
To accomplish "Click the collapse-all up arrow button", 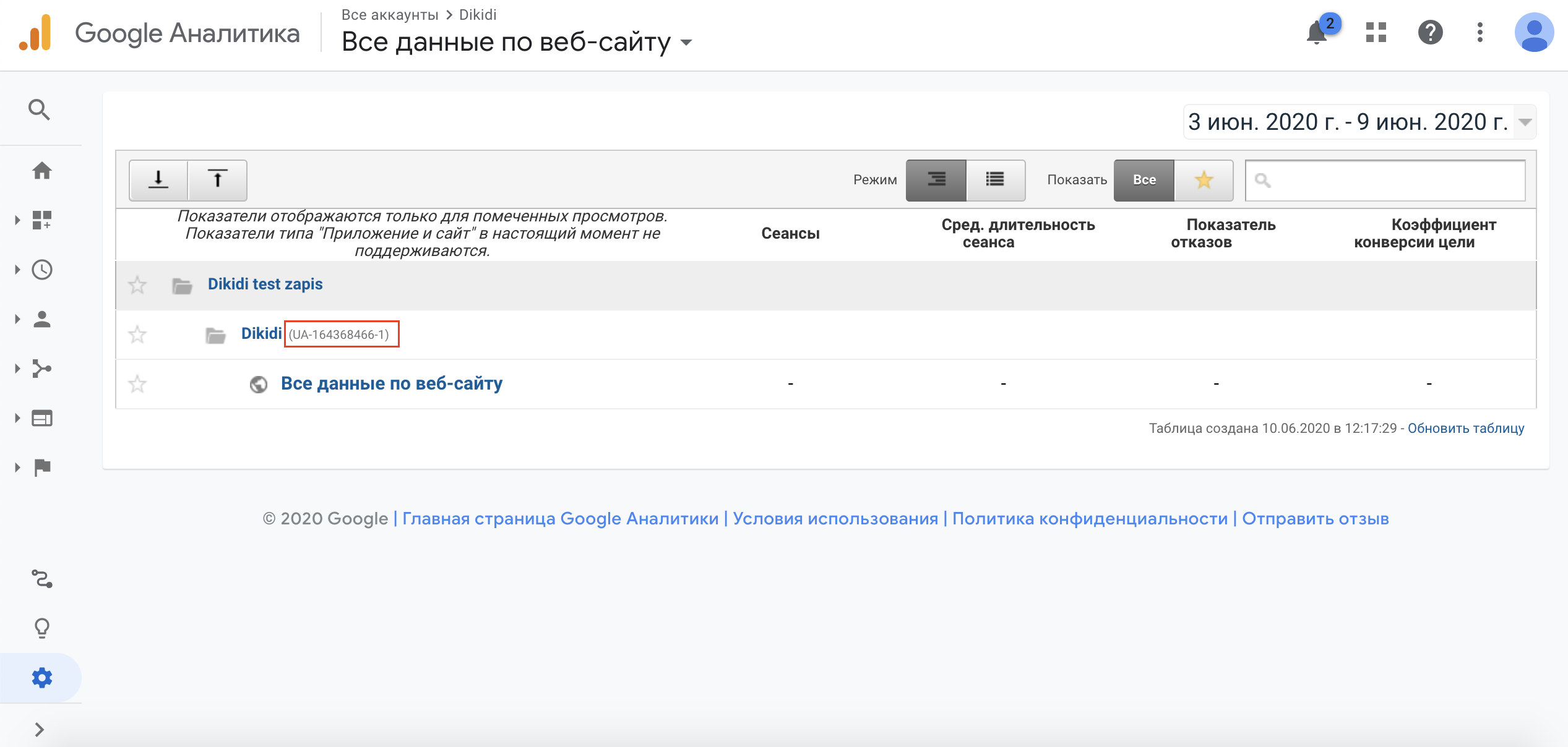I will [218, 180].
